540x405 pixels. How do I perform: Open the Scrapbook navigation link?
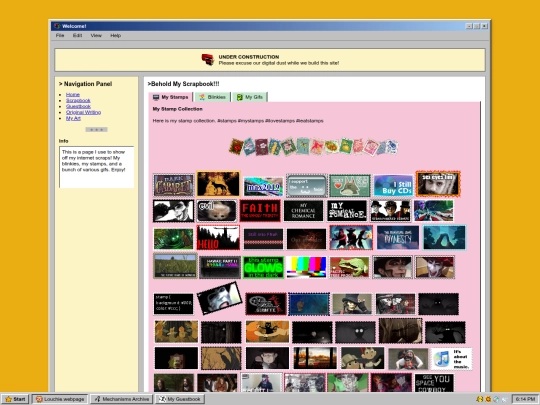78,101
